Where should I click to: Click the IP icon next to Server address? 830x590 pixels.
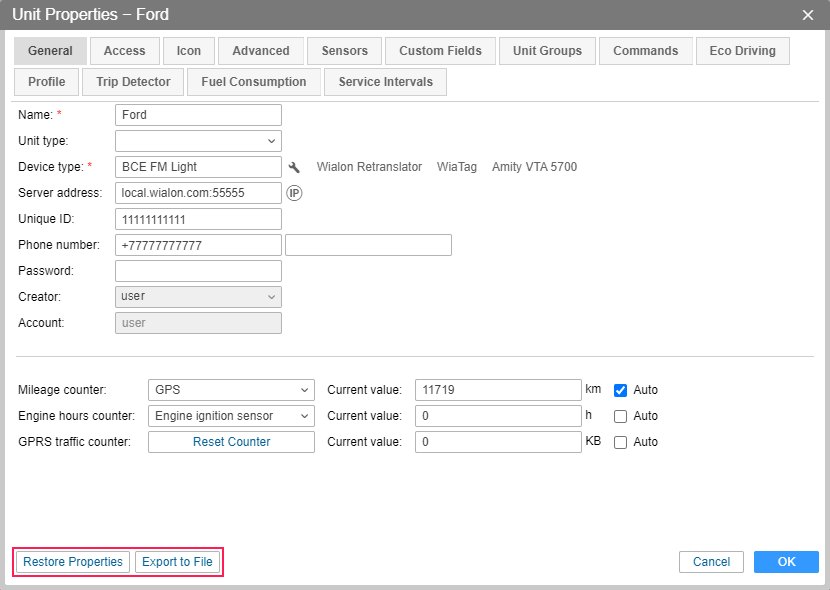tap(294, 193)
